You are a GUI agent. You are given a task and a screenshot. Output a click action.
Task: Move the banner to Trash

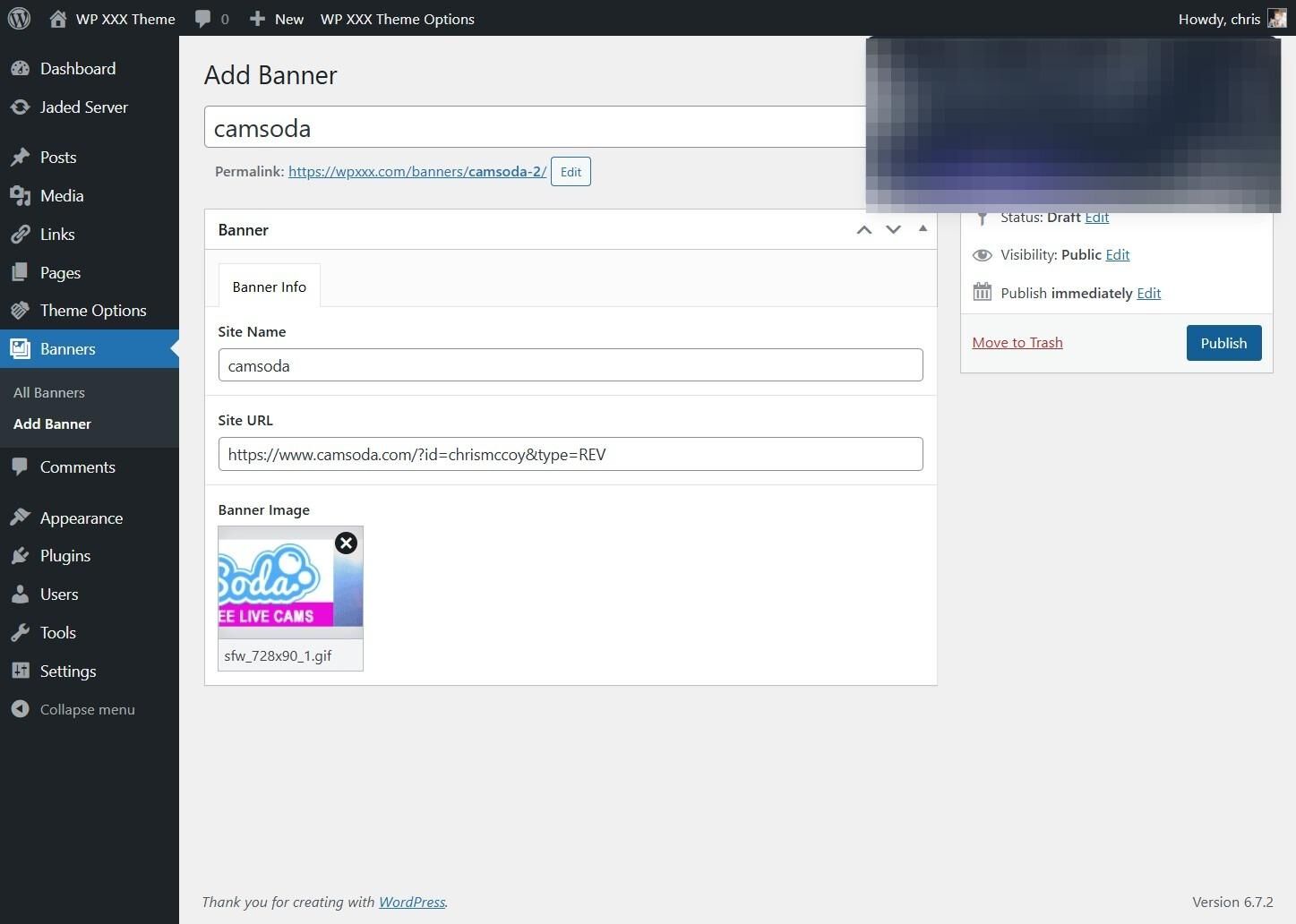click(x=1017, y=342)
